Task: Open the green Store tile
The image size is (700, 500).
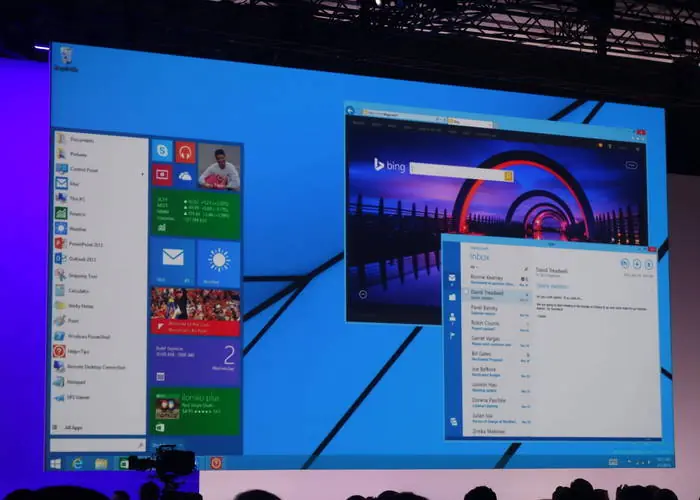Action: pos(196,410)
